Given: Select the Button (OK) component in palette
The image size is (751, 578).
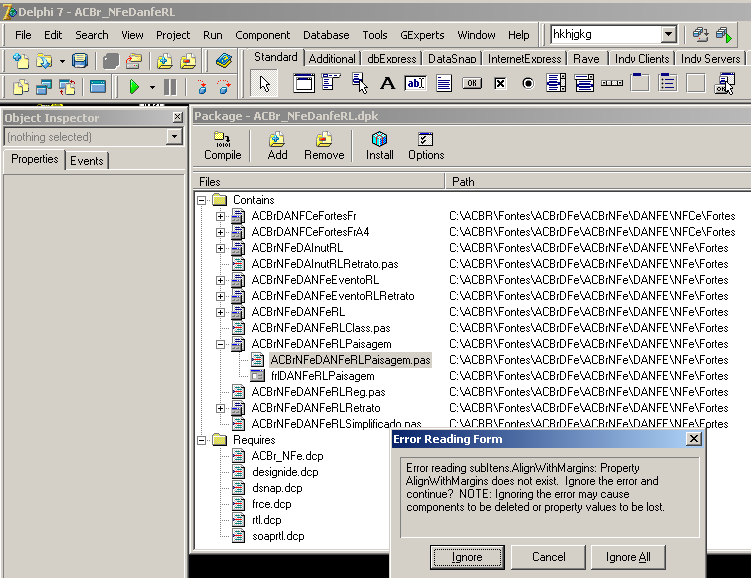Looking at the screenshot, I should [x=472, y=83].
